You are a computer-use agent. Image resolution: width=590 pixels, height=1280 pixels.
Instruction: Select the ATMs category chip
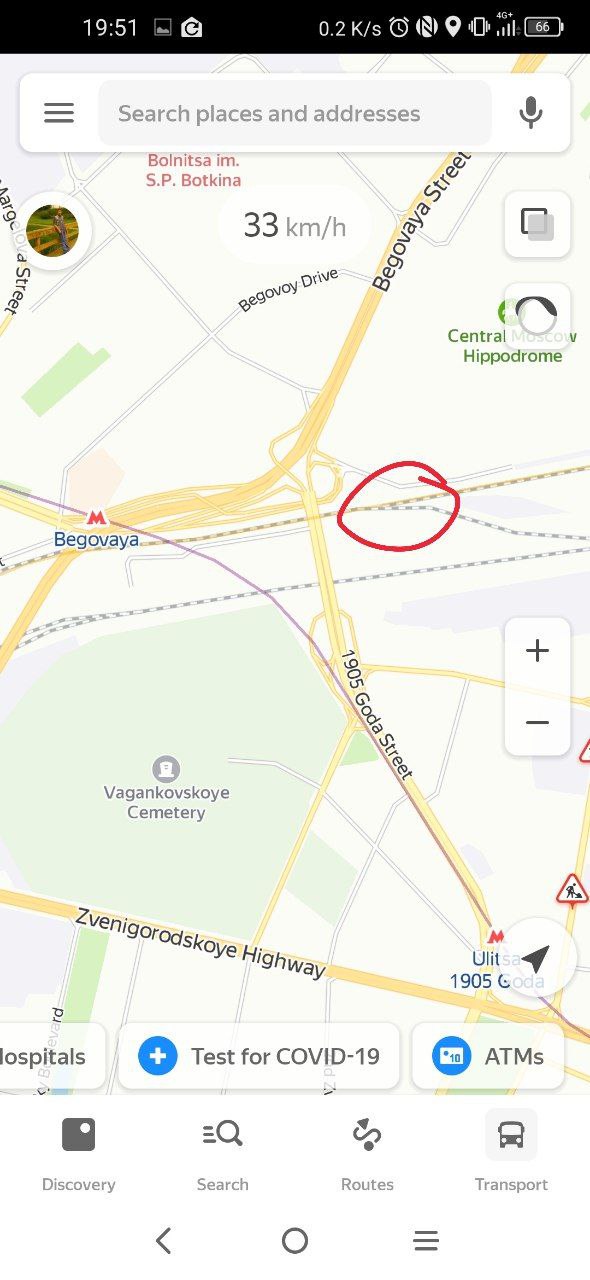coord(488,1056)
